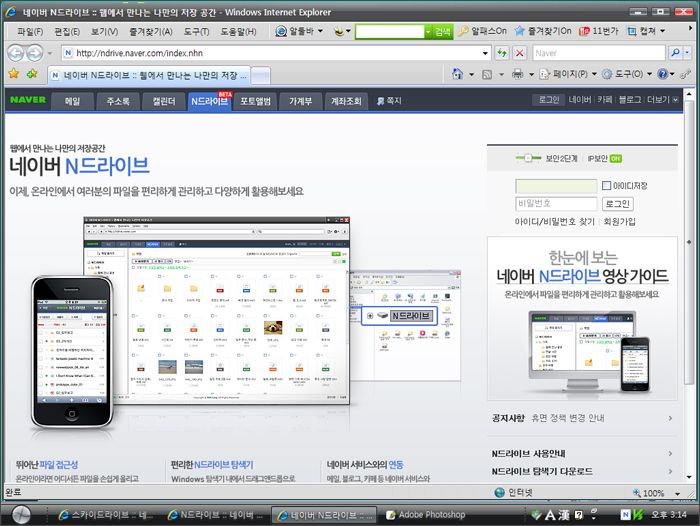This screenshot has height=526, width=700.
Task: Click the 블로그 link in Naver bar
Action: (629, 100)
